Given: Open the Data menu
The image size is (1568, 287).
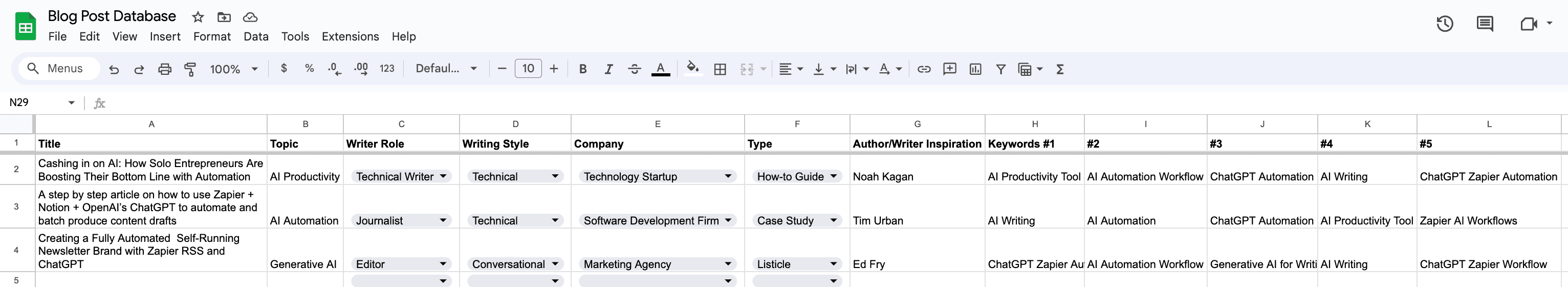Looking at the screenshot, I should pos(256,36).
